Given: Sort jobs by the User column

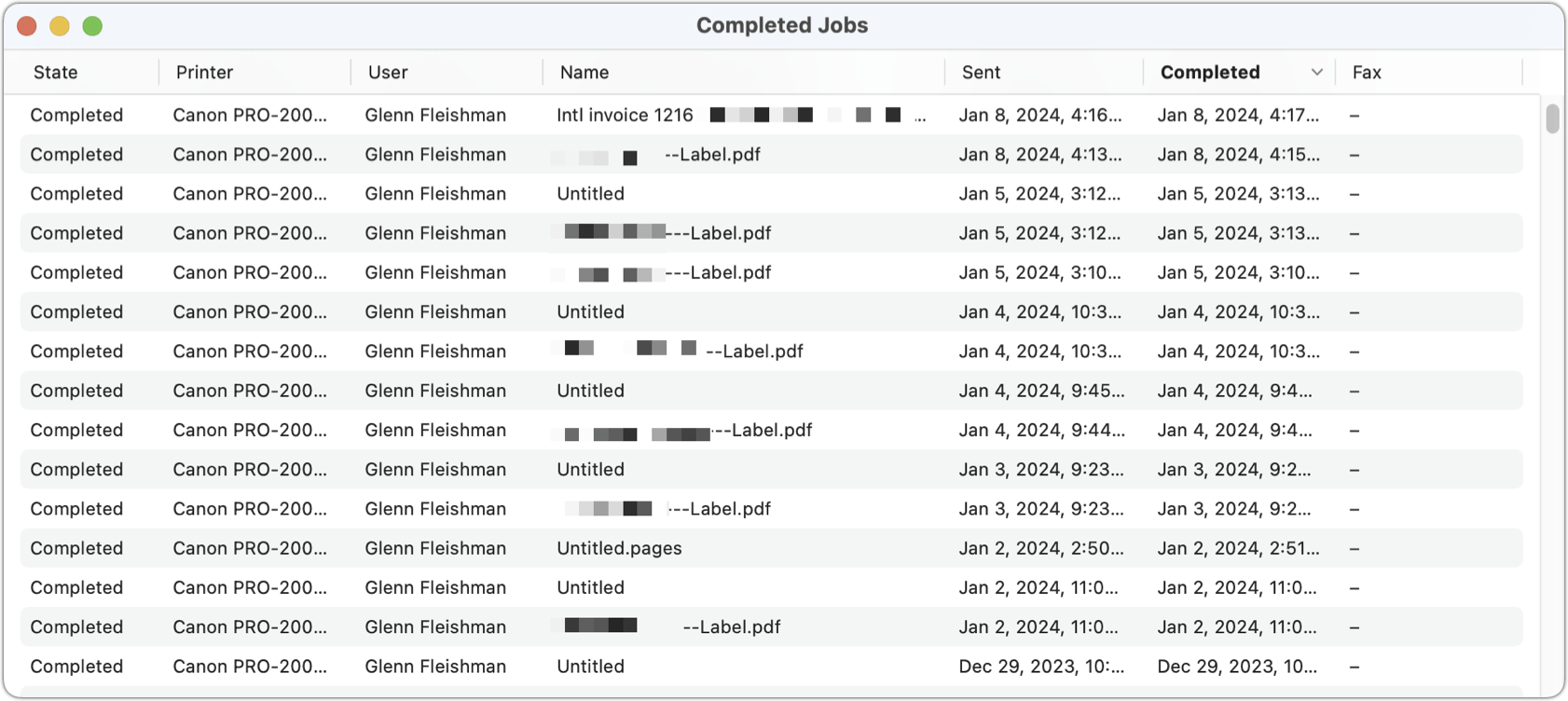Looking at the screenshot, I should (x=387, y=72).
